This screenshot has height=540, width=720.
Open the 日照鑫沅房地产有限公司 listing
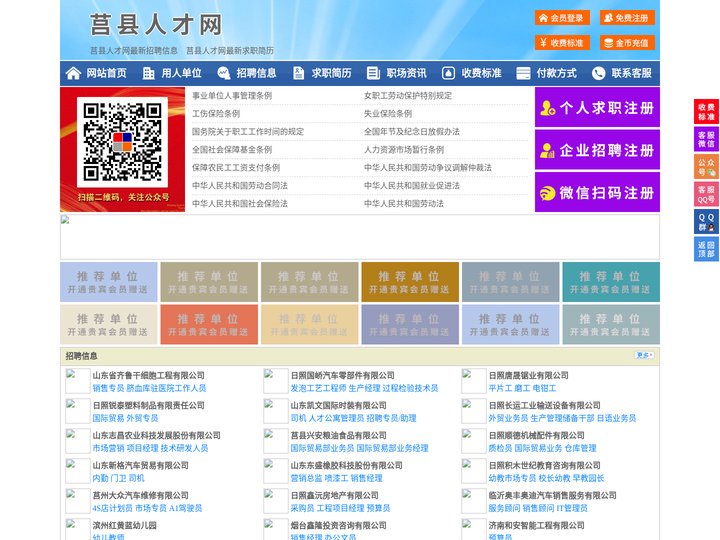click(x=334, y=495)
